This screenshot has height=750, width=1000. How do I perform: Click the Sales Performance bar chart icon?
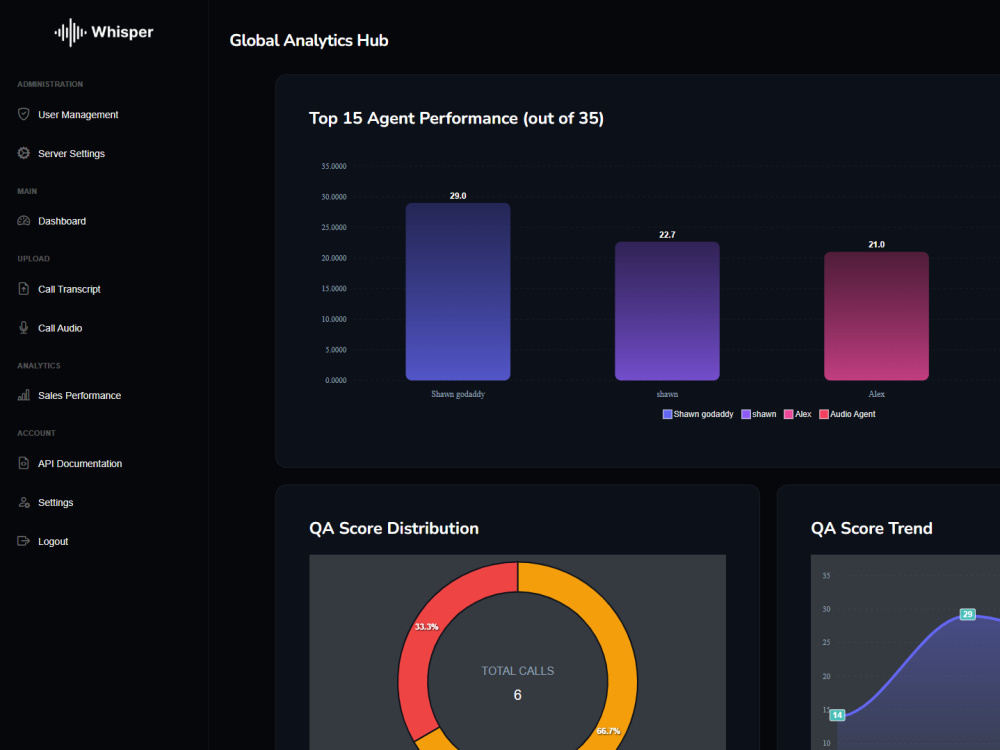pos(24,395)
